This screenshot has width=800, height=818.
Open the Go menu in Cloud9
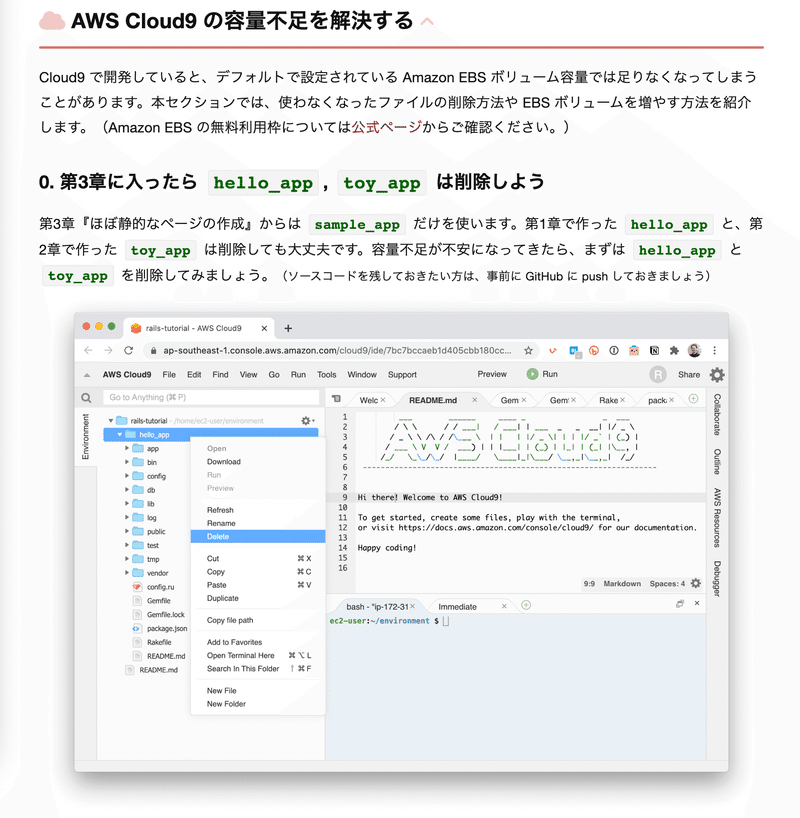click(x=274, y=375)
